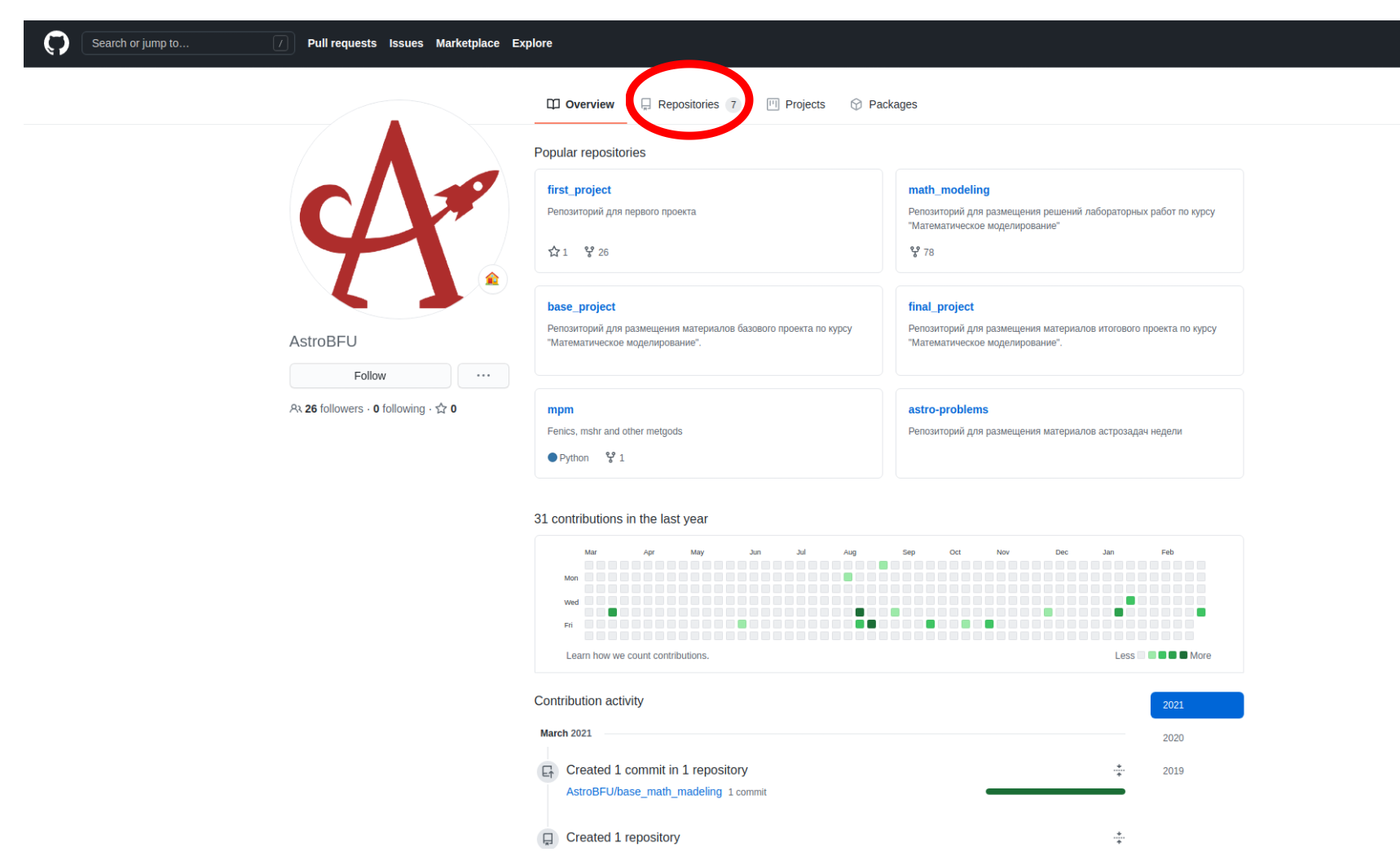Click the slash shortcut key icon in search
This screenshot has height=861, width=1400.
pyautogui.click(x=280, y=43)
